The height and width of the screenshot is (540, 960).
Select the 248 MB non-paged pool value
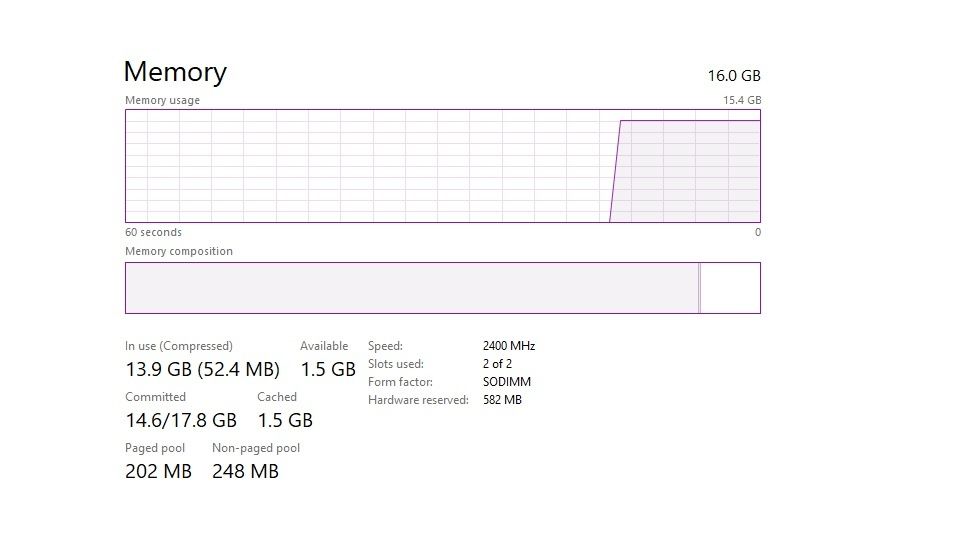click(245, 471)
